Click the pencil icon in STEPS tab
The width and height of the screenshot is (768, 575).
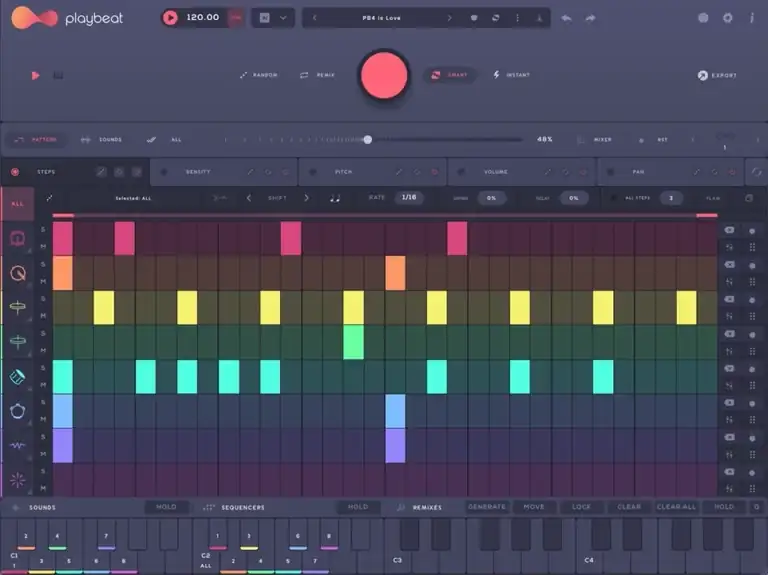[101, 171]
